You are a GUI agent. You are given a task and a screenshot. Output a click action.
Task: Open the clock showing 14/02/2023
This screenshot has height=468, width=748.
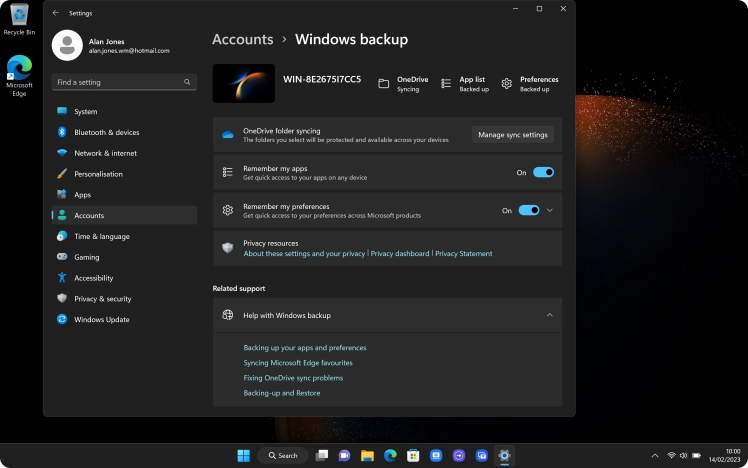(724, 456)
